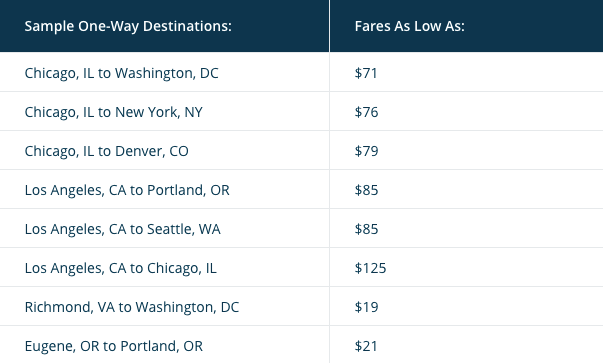
Task: Select Richmond, VA to Washington, DC route
Action: [x=132, y=307]
